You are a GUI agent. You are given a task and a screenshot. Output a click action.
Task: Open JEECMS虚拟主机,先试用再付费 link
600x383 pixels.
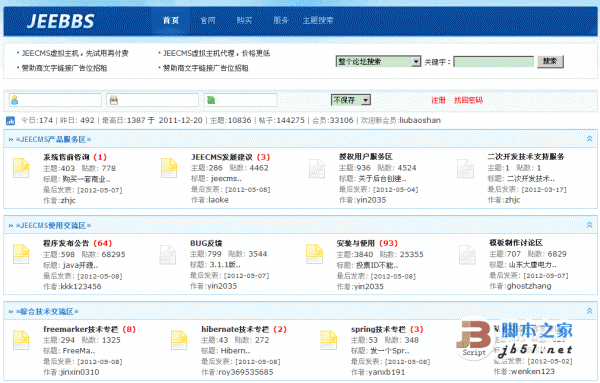pyautogui.click(x=75, y=53)
